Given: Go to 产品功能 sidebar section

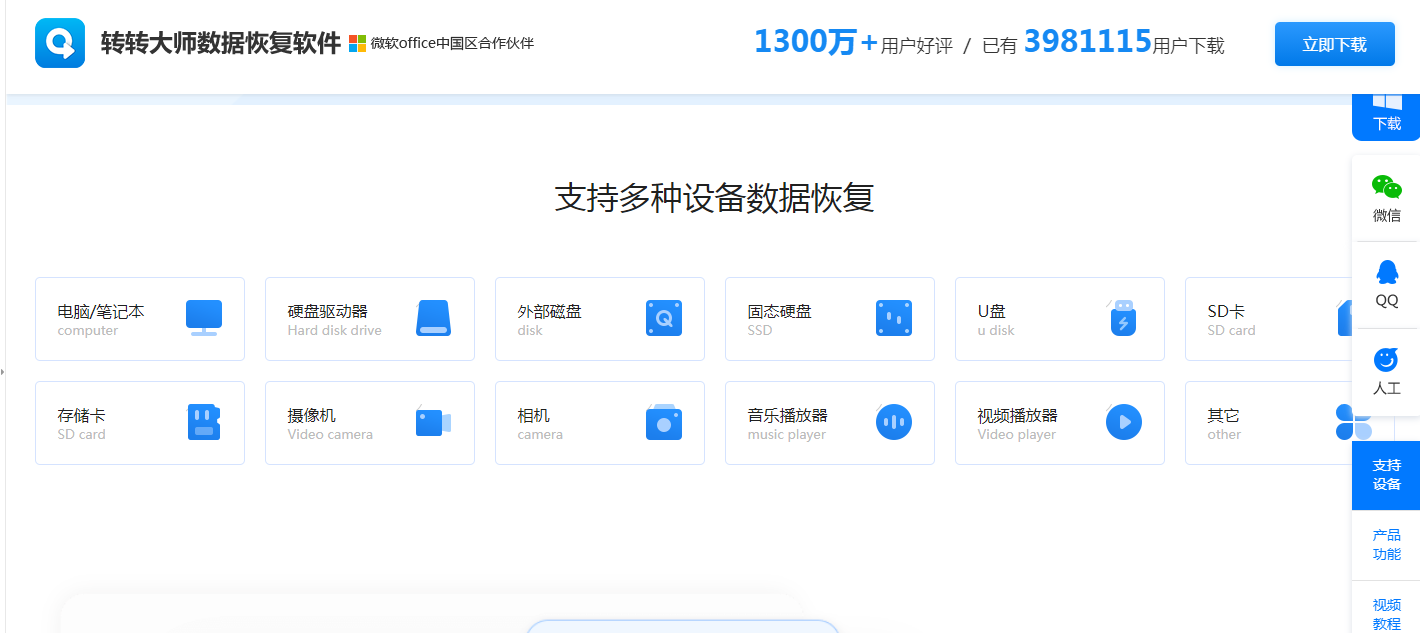Looking at the screenshot, I should [x=1386, y=545].
